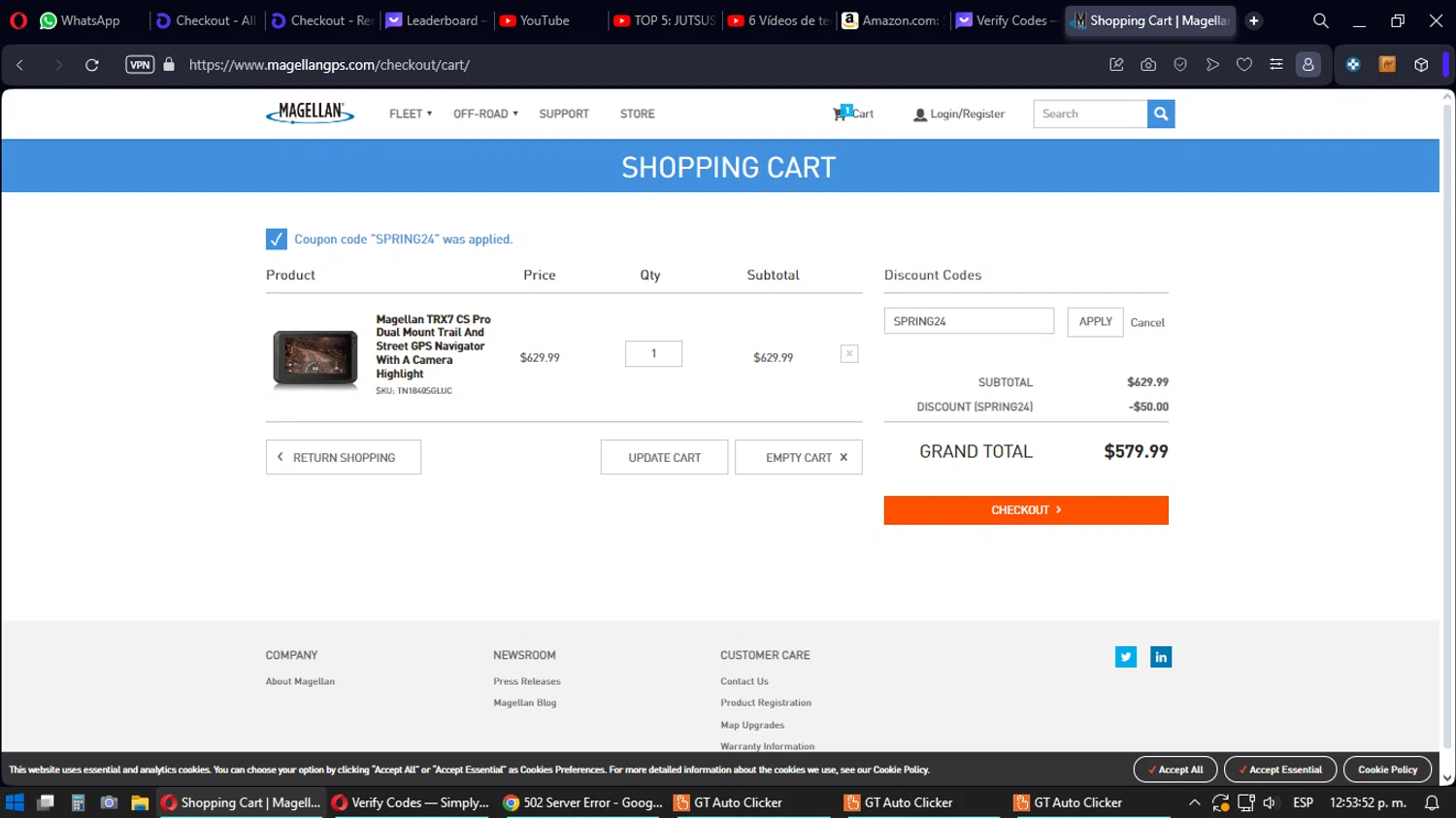Open the send flow arrow icon

click(x=1212, y=65)
